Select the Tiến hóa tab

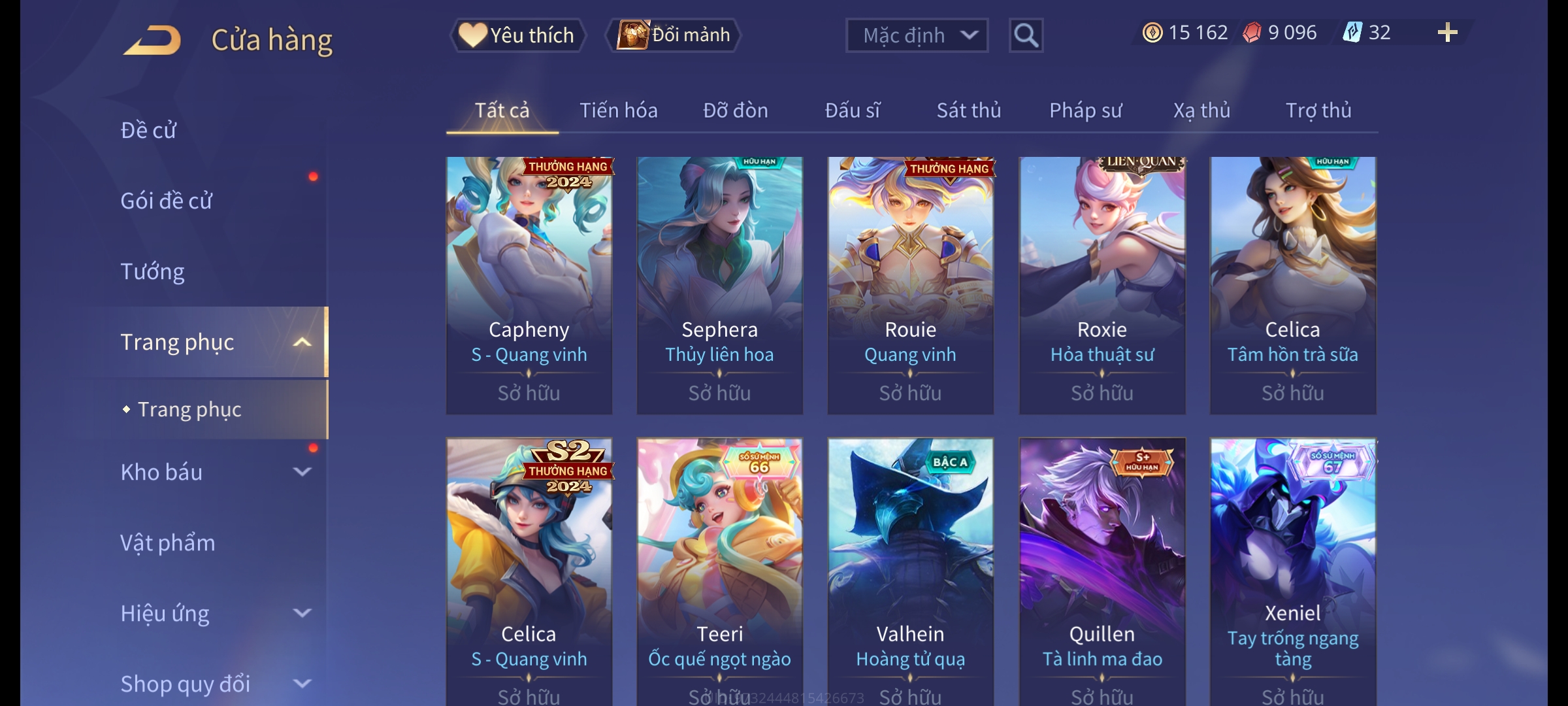point(618,110)
